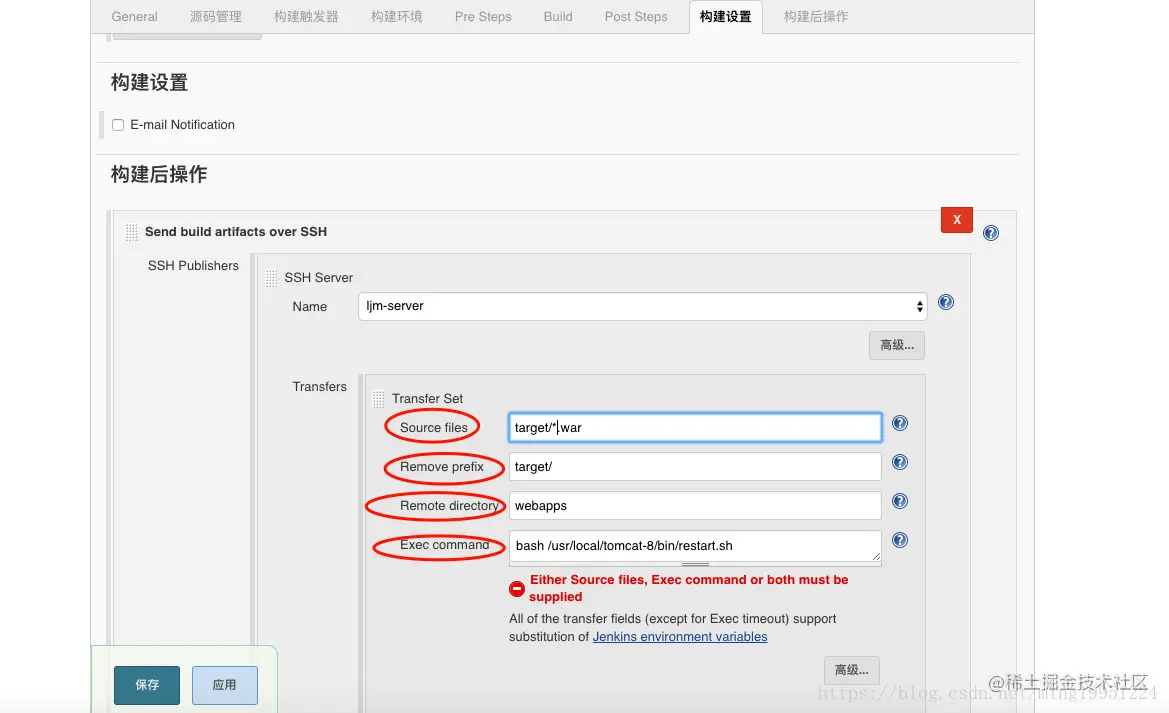
Task: Click the 高级... button under Transfer Set
Action: (851, 670)
